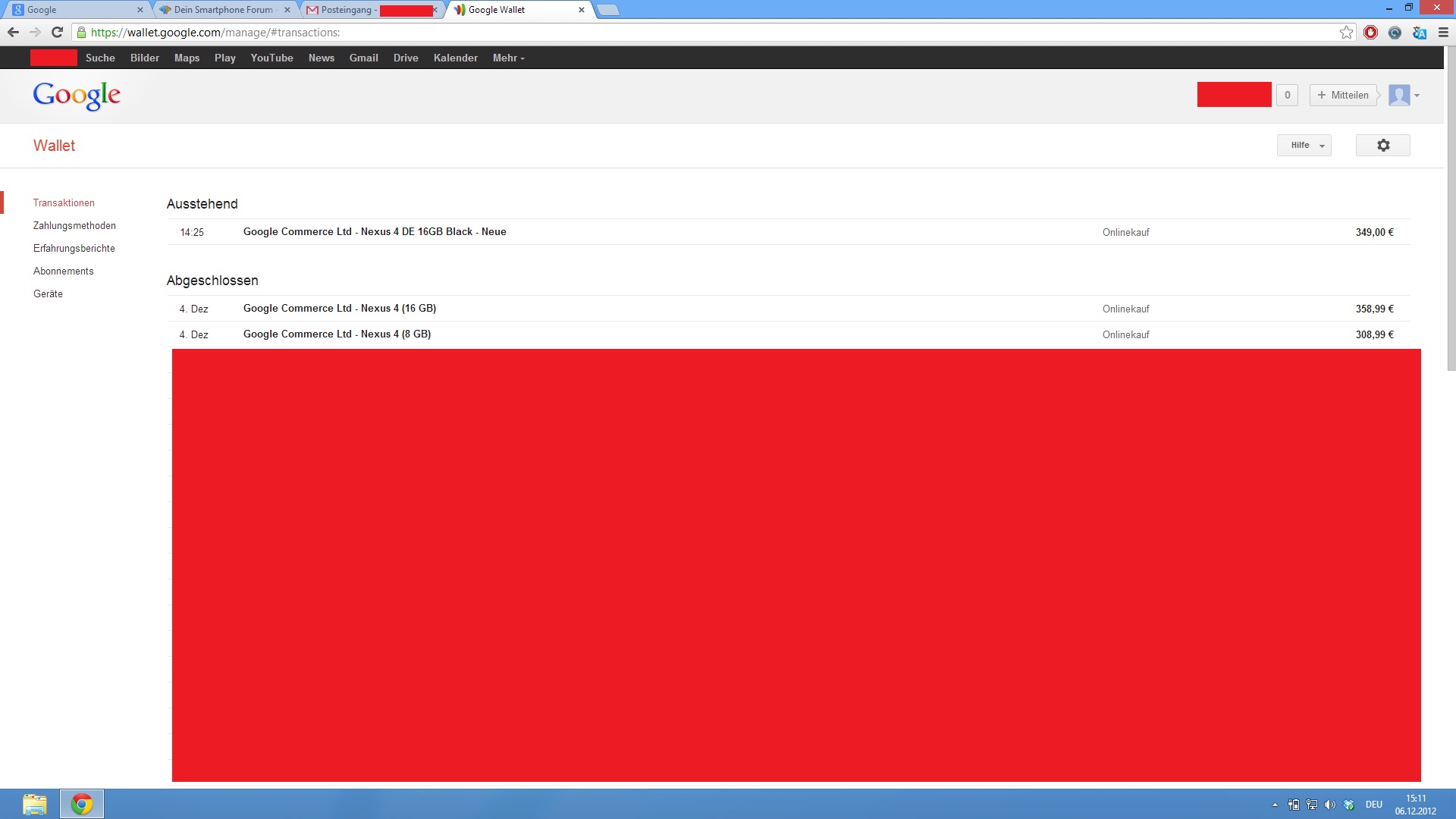Click the Google logo
The image size is (1456, 819).
pyautogui.click(x=77, y=96)
